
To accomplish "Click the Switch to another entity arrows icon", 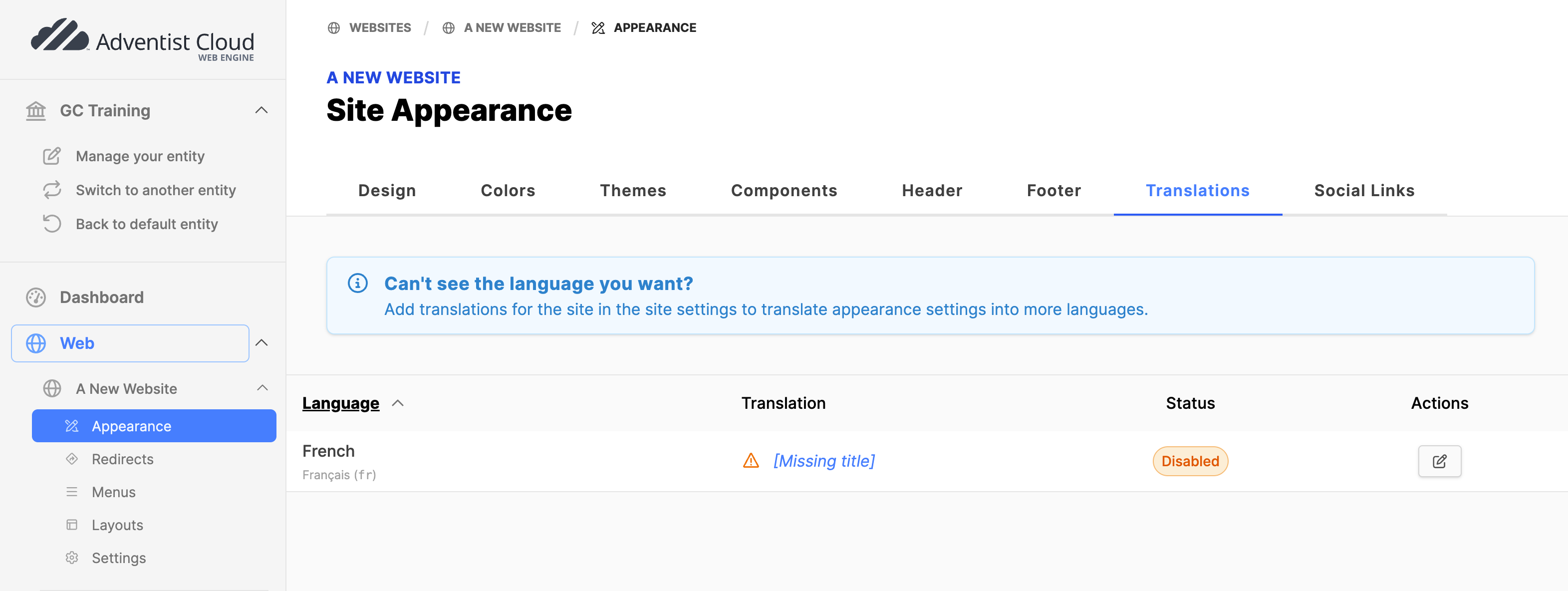I will tap(52, 190).
